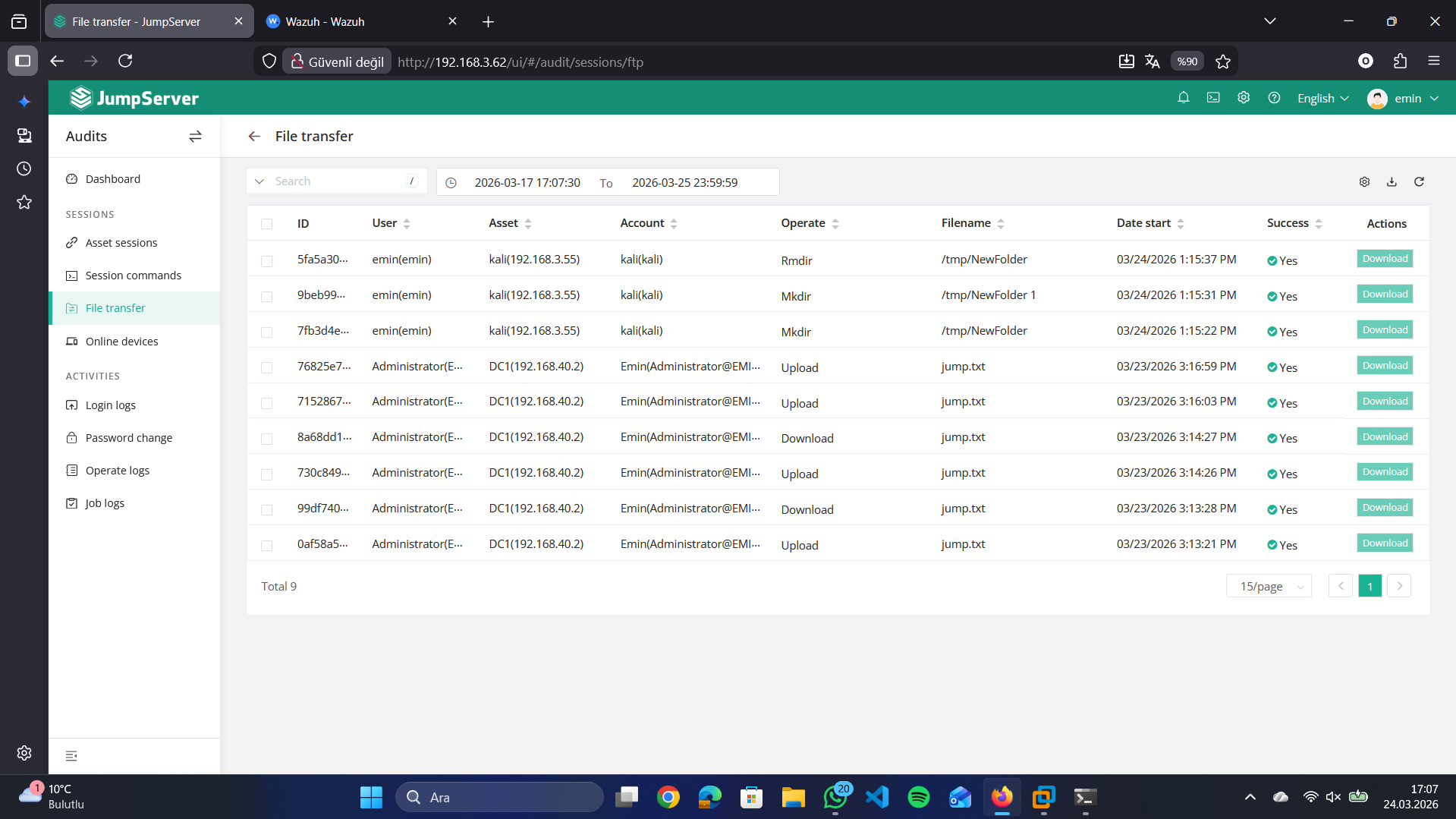Collapse the sidebar with the bottom menu icon
1456x819 pixels.
tap(71, 756)
